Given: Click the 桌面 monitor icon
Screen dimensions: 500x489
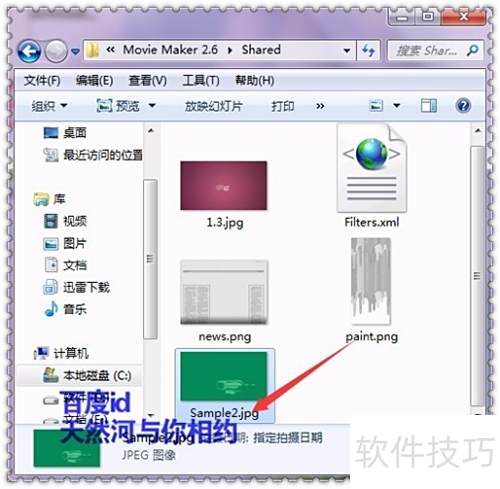Looking at the screenshot, I should click(x=51, y=133).
